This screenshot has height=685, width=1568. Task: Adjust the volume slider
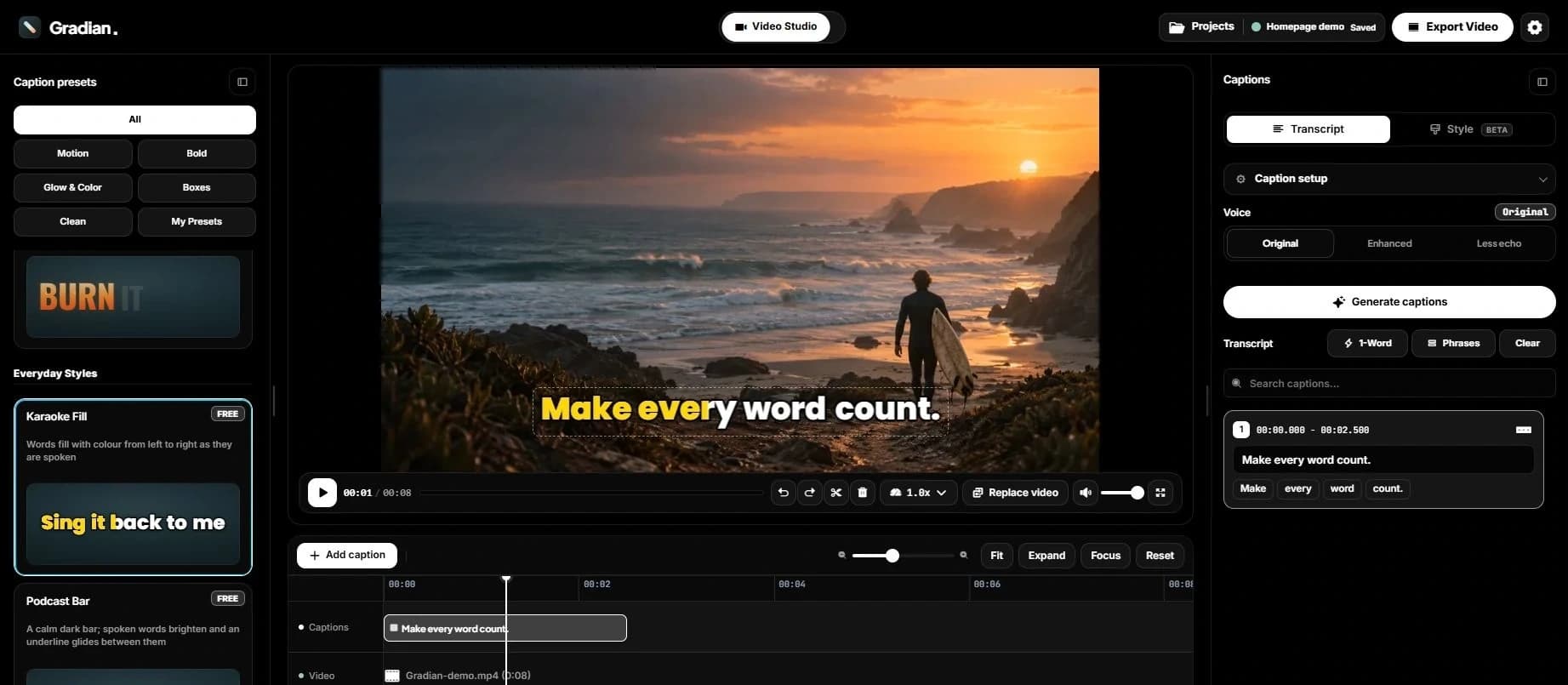coord(1121,493)
